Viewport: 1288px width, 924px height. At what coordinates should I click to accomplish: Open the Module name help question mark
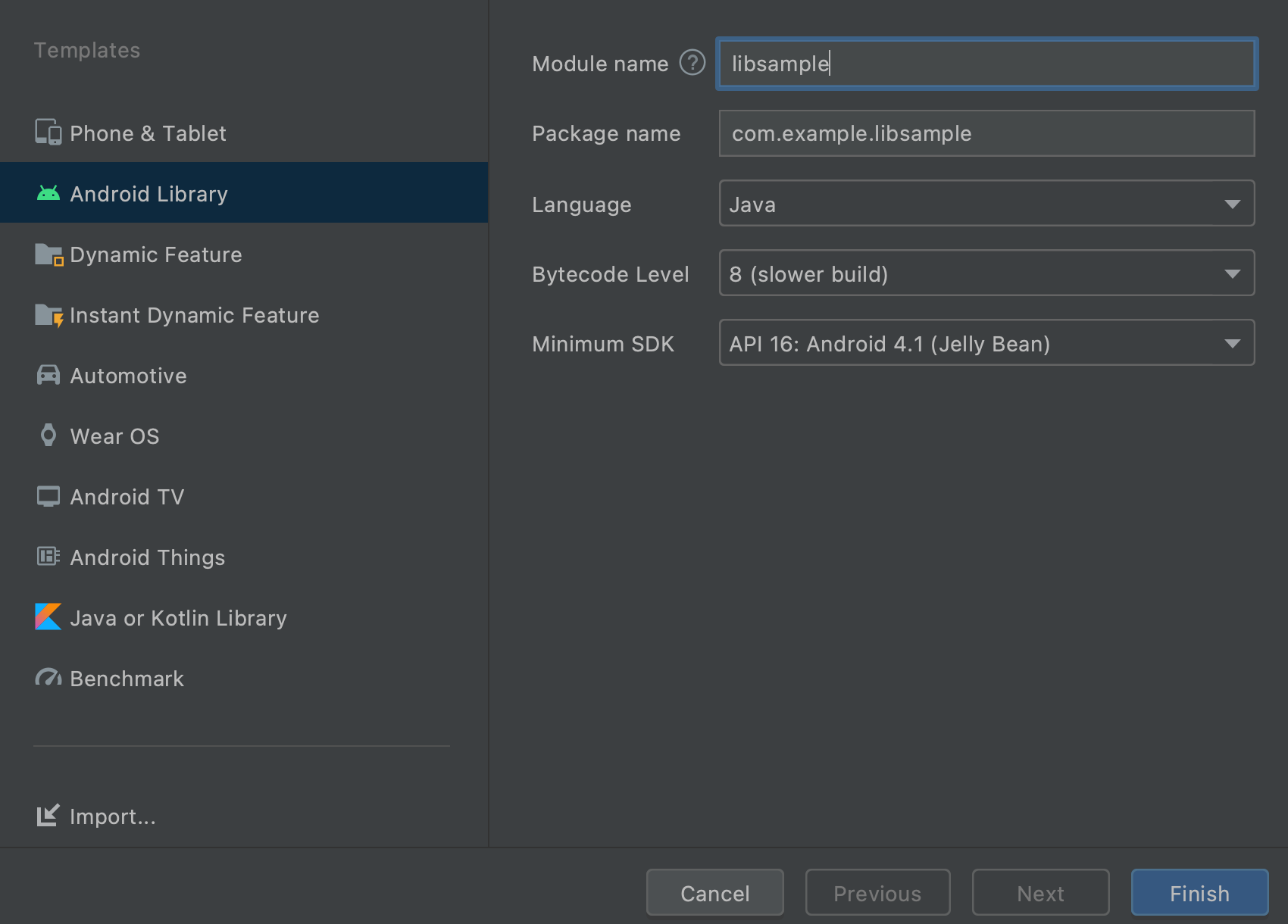pyautogui.click(x=692, y=62)
